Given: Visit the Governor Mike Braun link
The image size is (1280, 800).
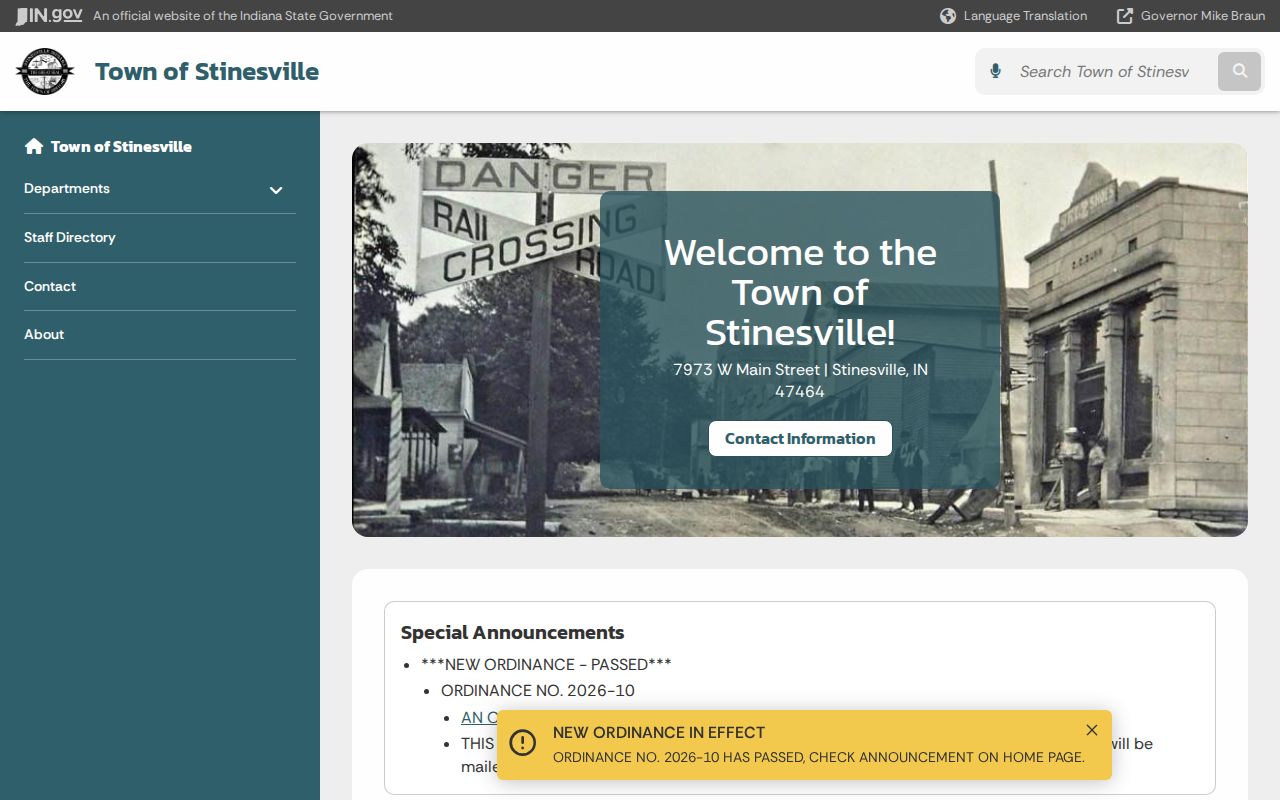Looking at the screenshot, I should pyautogui.click(x=1203, y=16).
